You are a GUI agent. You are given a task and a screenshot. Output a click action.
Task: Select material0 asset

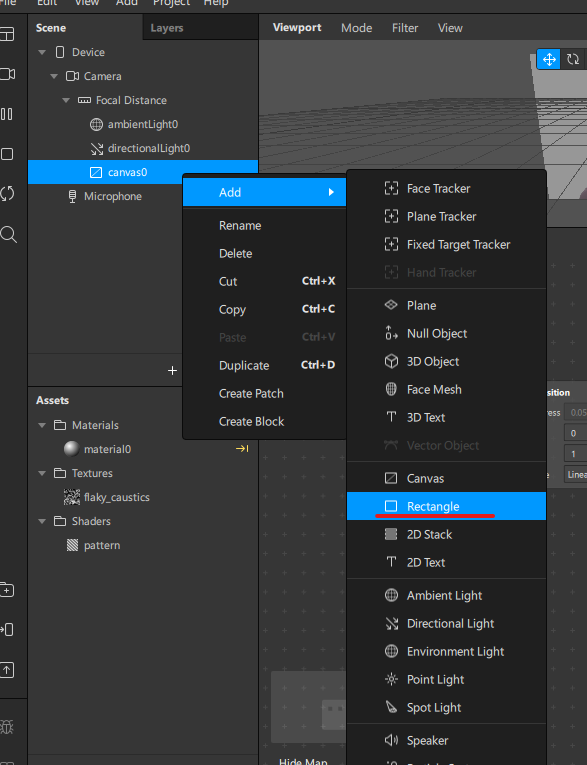click(x=142, y=449)
